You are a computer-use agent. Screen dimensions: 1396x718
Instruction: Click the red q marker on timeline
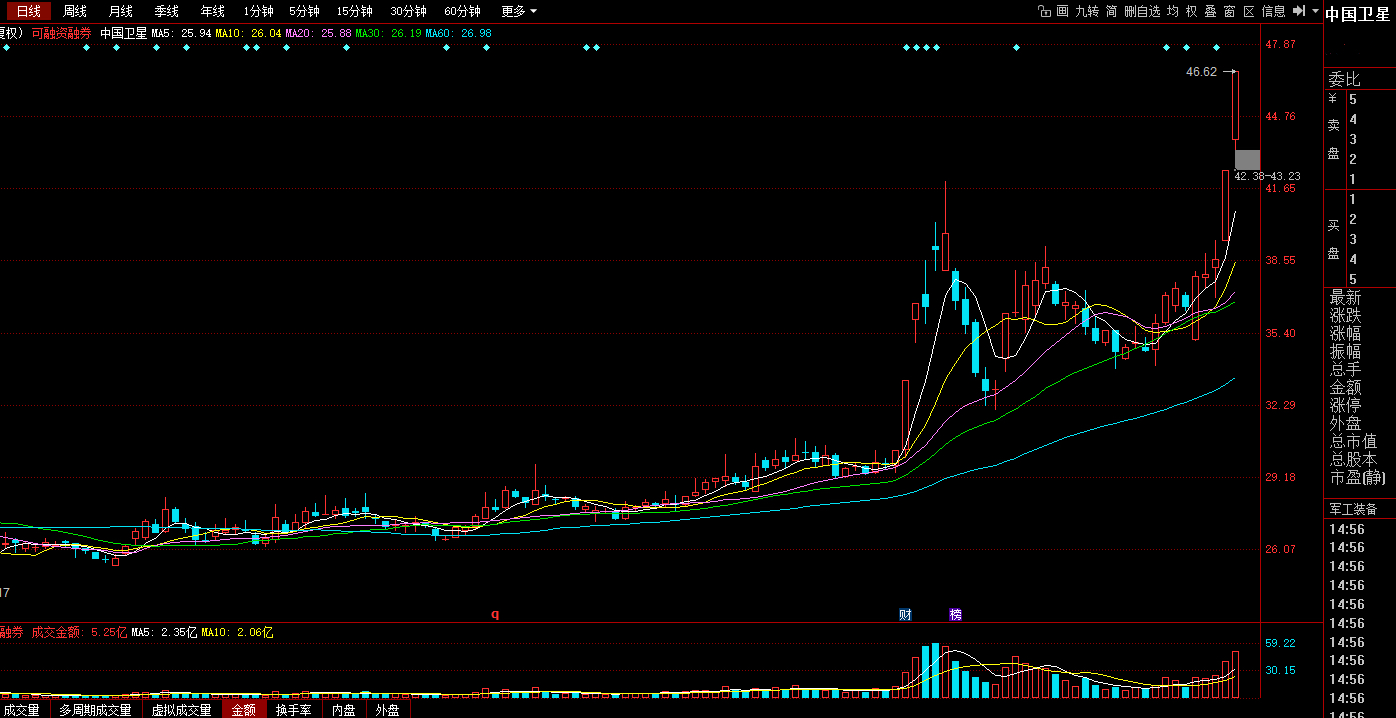[x=494, y=614]
